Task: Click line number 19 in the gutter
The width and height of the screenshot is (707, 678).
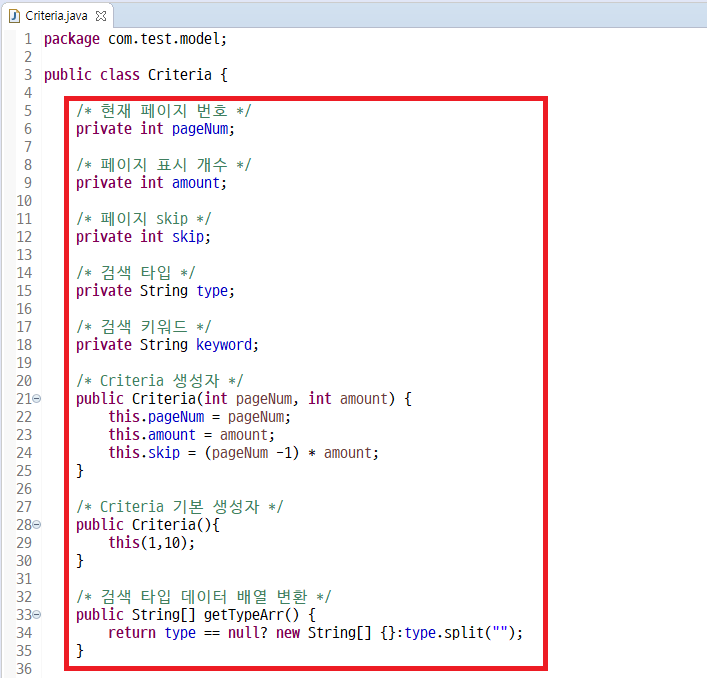Action: pos(24,363)
